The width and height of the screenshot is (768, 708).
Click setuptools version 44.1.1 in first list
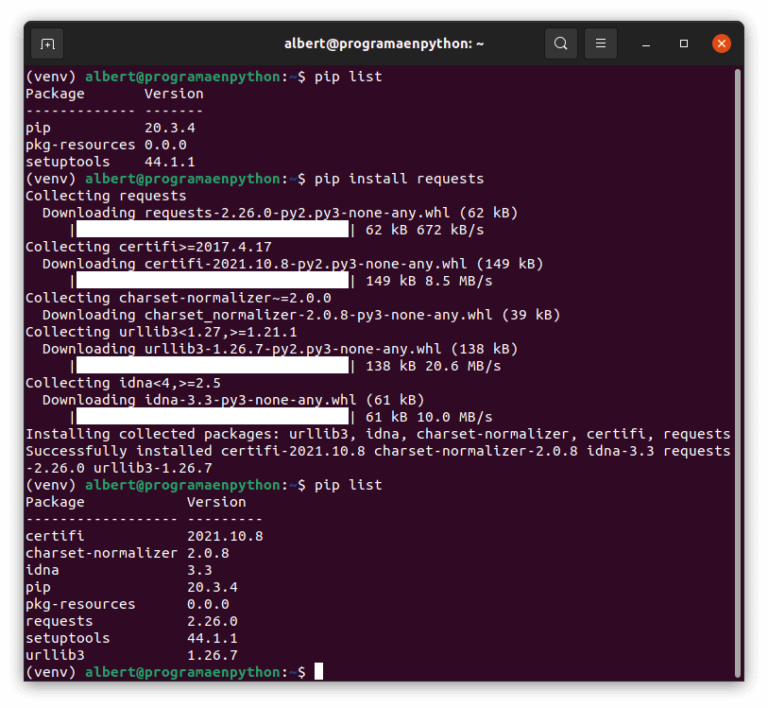[x=169, y=162]
